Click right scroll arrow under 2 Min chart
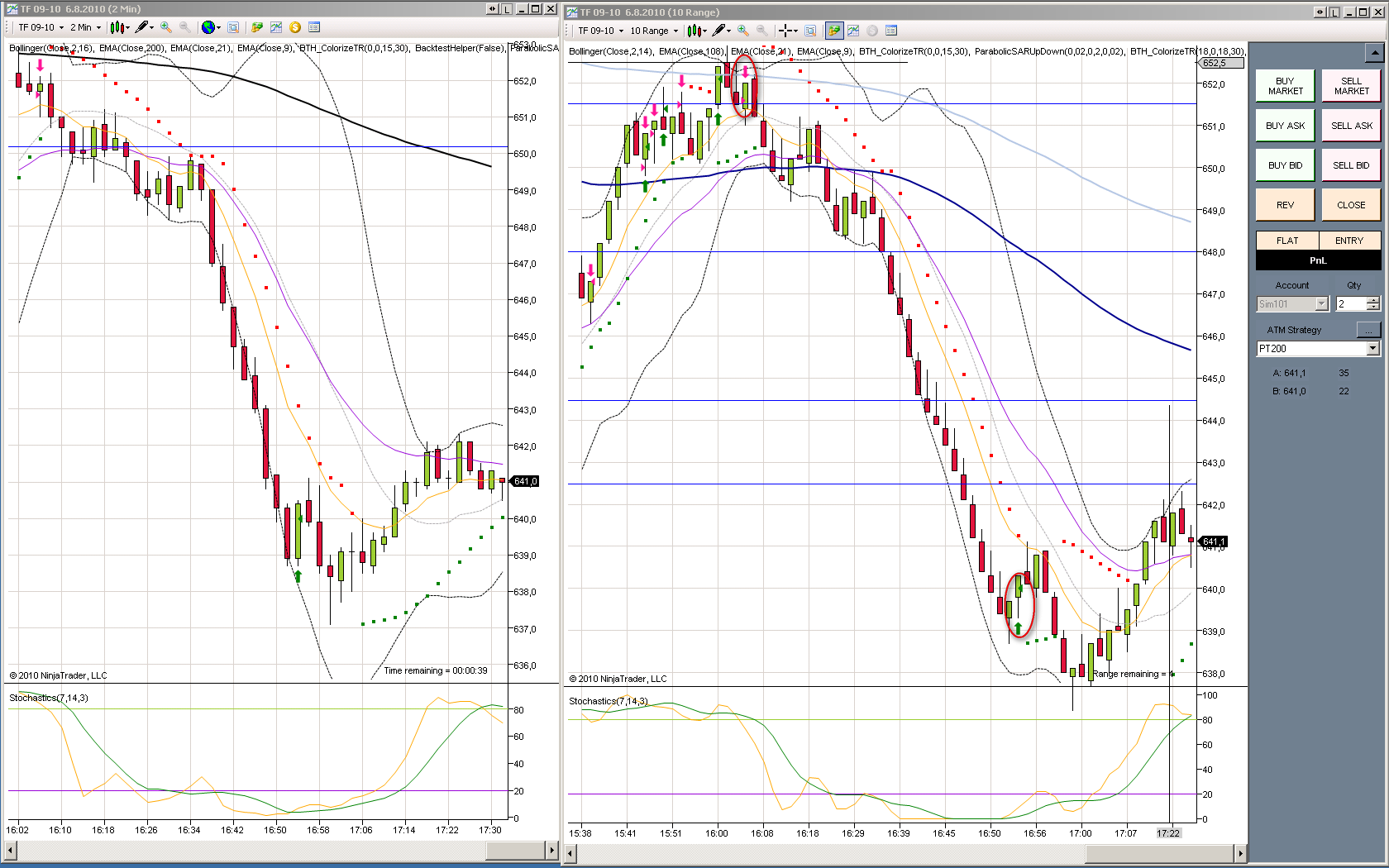The height and width of the screenshot is (868, 1389). tap(552, 850)
